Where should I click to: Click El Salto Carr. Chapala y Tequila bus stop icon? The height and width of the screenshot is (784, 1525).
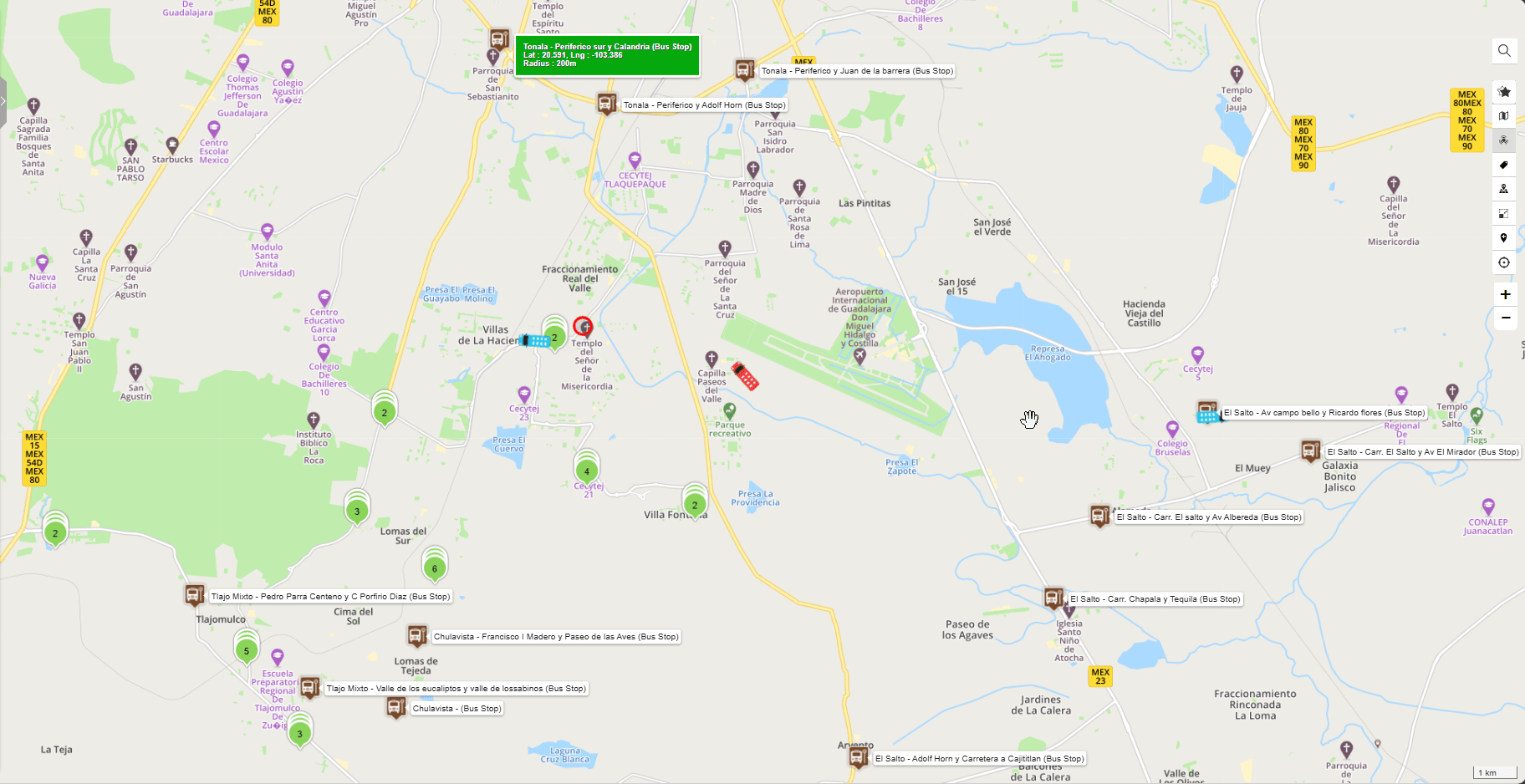(1053, 598)
